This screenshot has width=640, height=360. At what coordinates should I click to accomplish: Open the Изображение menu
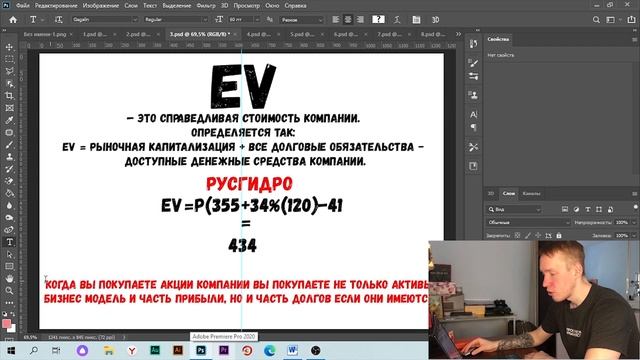tap(100, 6)
